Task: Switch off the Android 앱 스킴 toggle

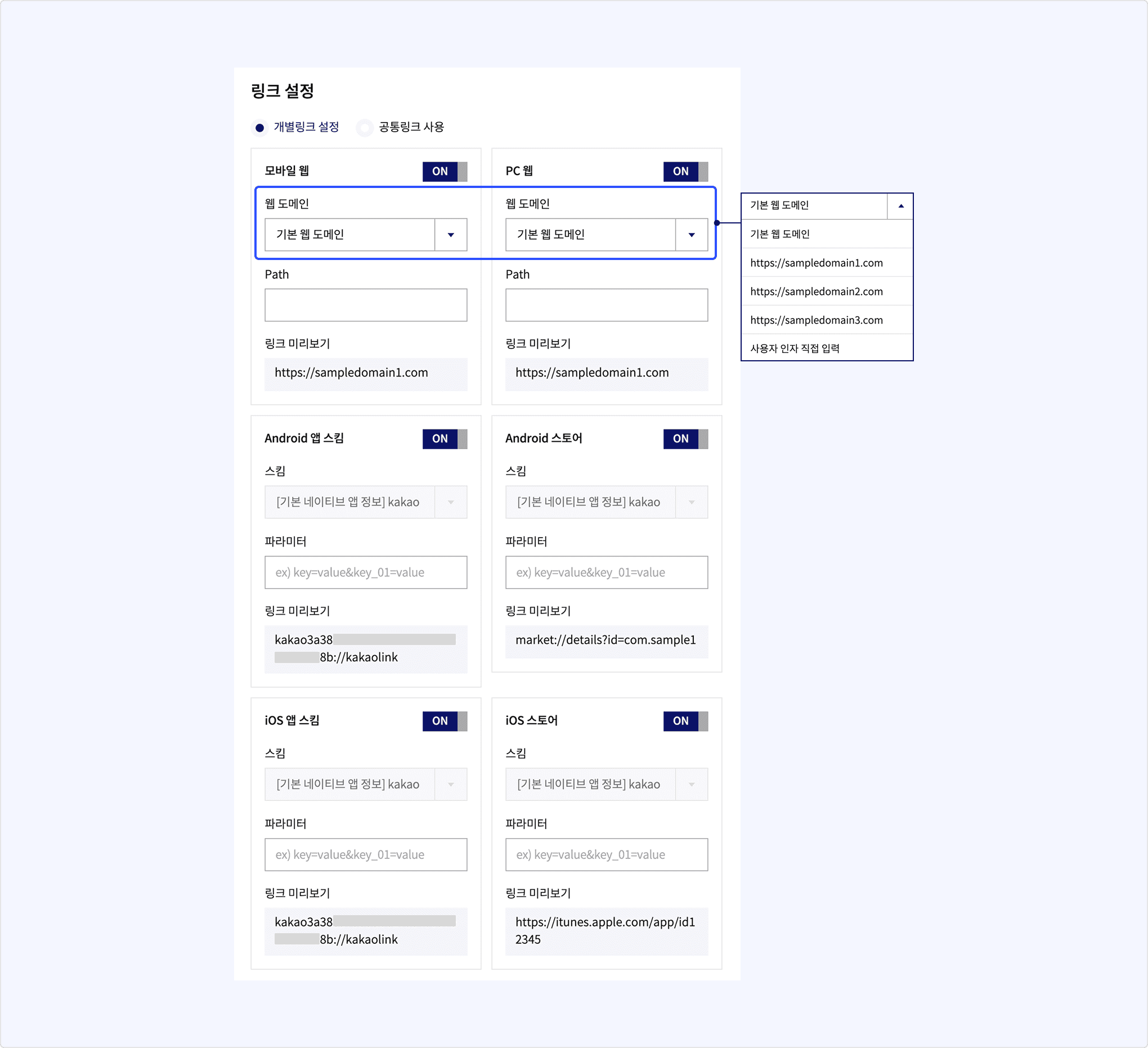Action: click(445, 439)
